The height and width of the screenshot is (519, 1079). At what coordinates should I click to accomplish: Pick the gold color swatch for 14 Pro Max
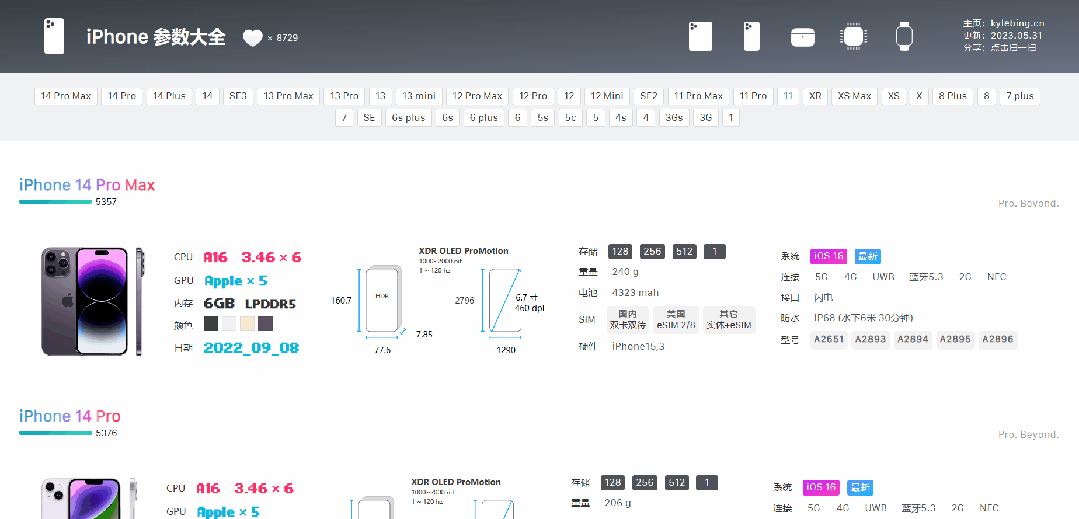(248, 324)
